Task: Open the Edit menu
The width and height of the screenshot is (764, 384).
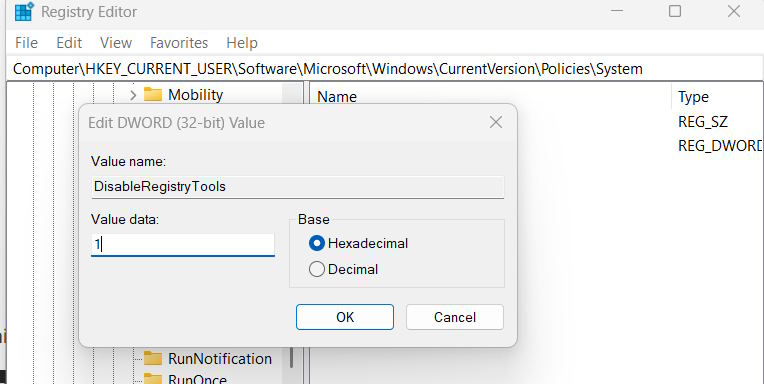Action: (69, 43)
